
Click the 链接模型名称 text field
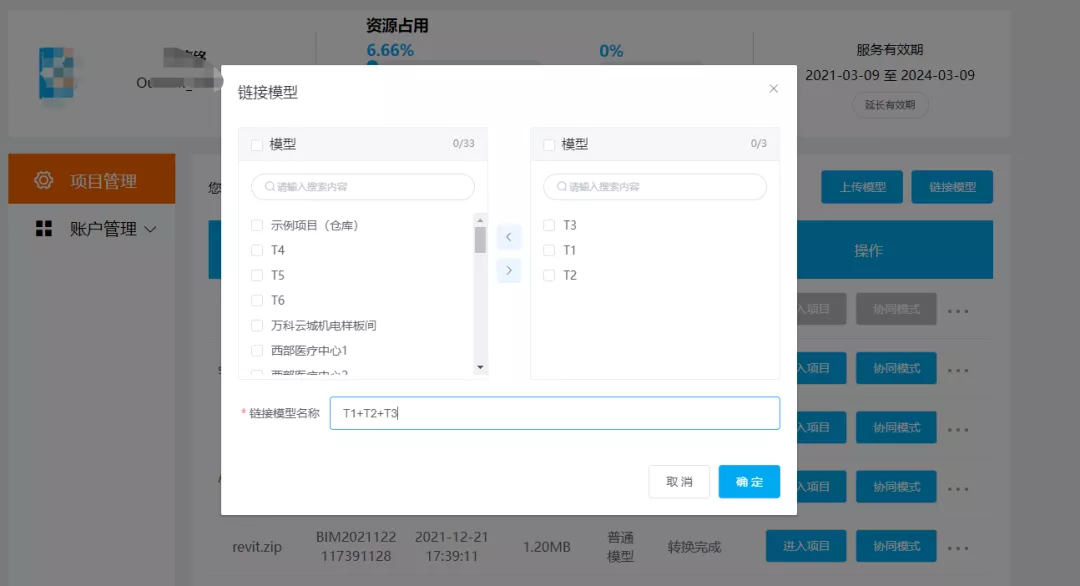(x=554, y=413)
